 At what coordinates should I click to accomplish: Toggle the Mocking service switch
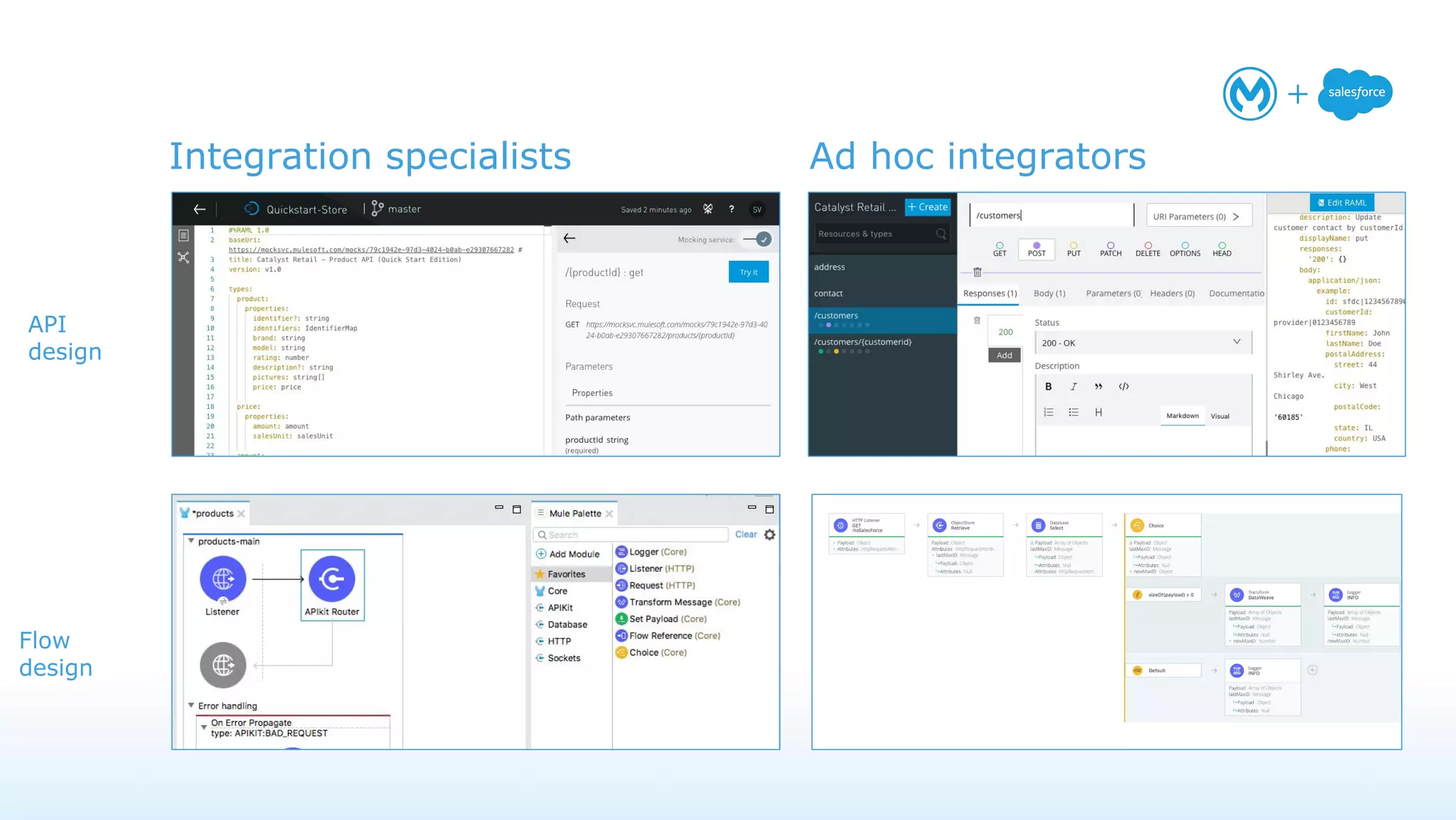[757, 240]
